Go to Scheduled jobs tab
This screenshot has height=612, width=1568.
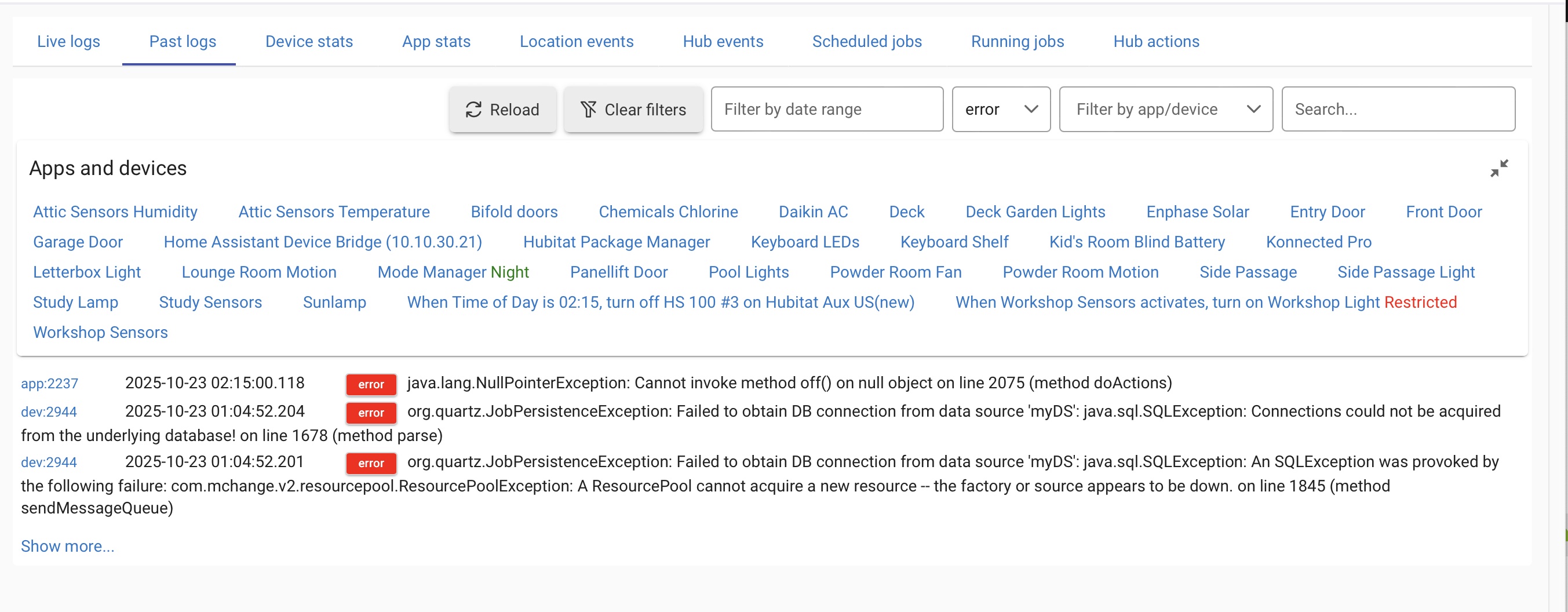pyautogui.click(x=866, y=41)
